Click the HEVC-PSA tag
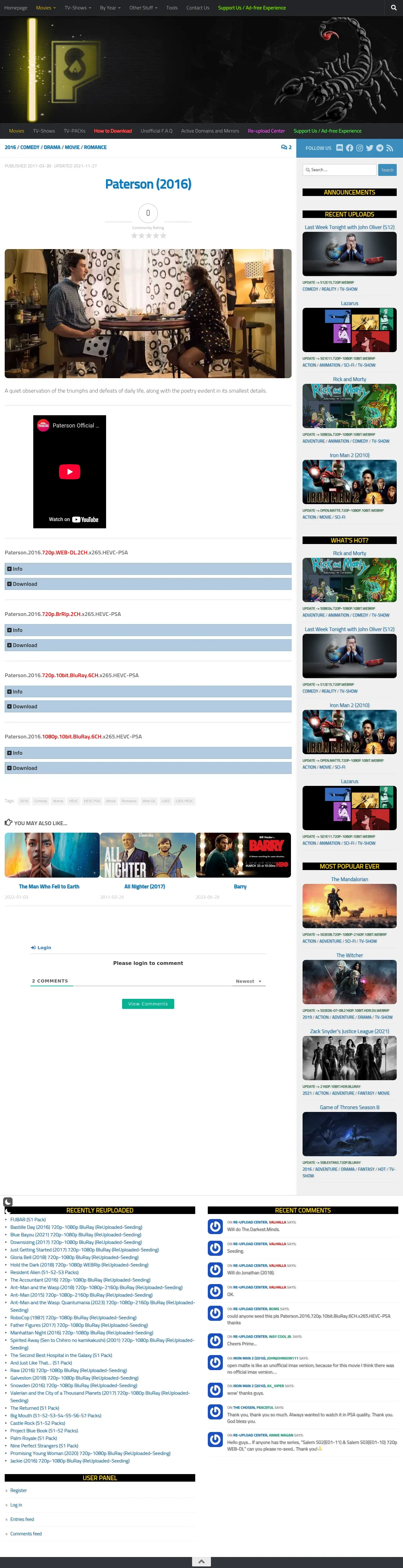The height and width of the screenshot is (1568, 403). (92, 801)
